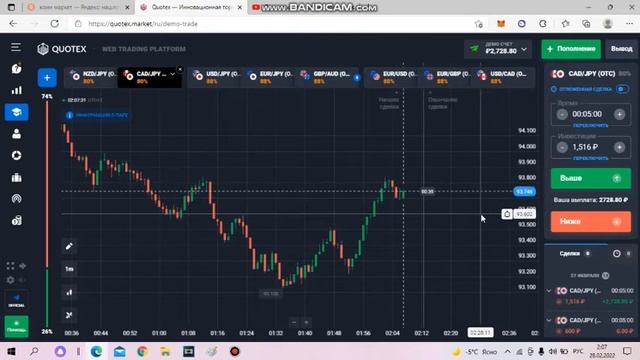The height and width of the screenshot is (360, 640).
Task: Zoom out the chart with minus
Action: click(x=294, y=322)
